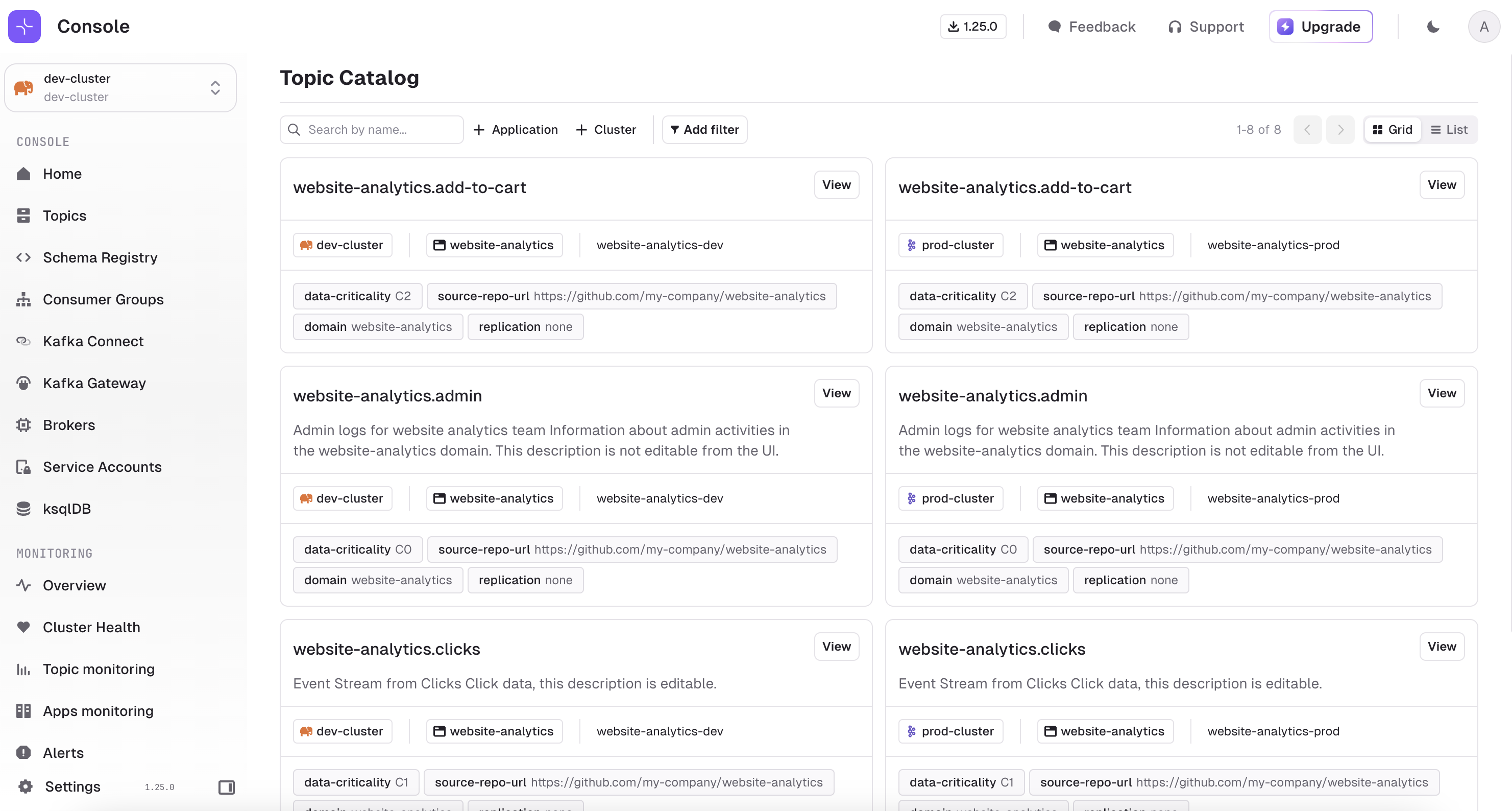
Task: Add an Application filter
Action: (x=516, y=129)
